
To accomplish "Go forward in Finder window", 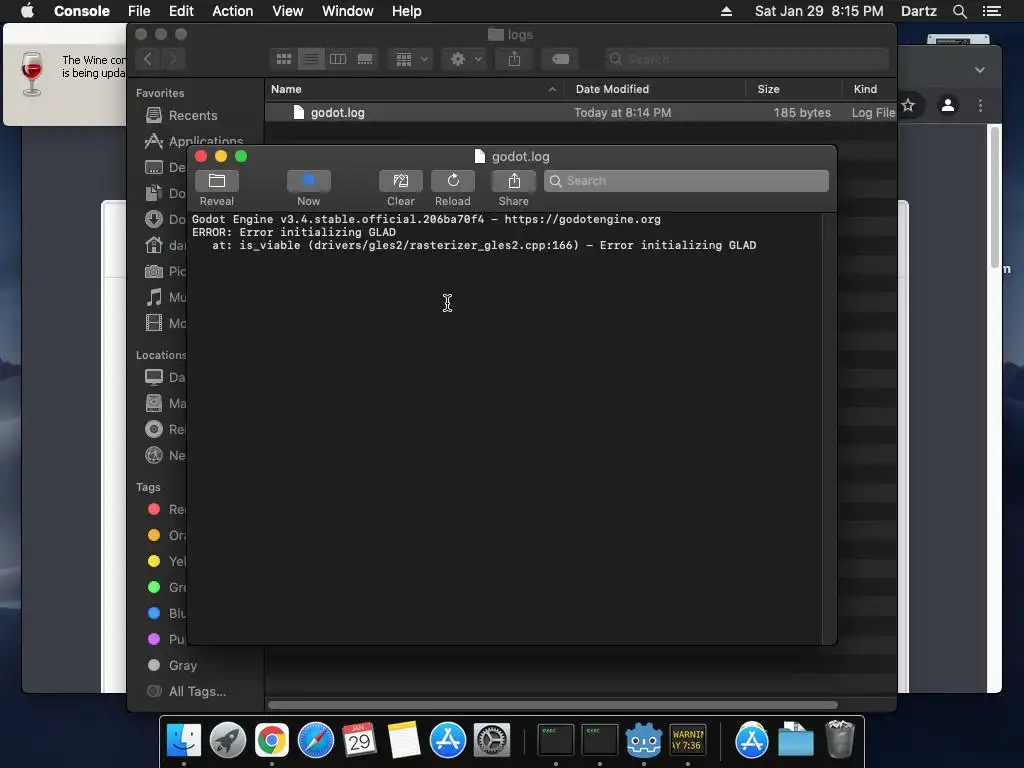I will (x=173, y=59).
